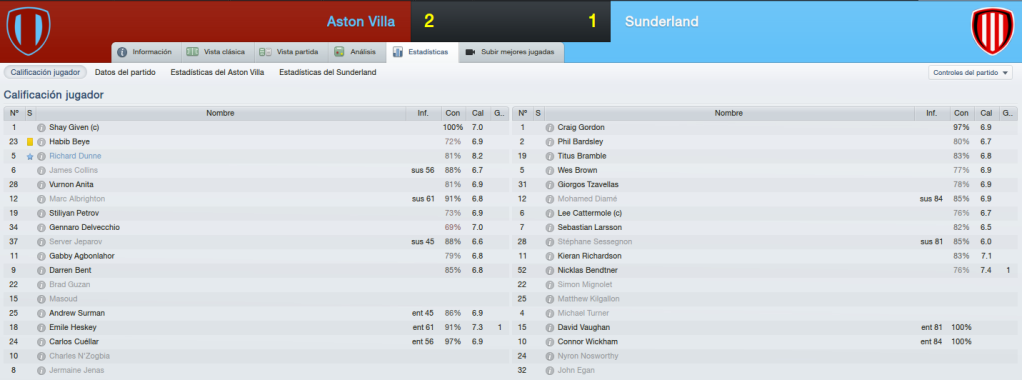
Task: Click info icon beside Connor Wickham
Action: coord(549,342)
